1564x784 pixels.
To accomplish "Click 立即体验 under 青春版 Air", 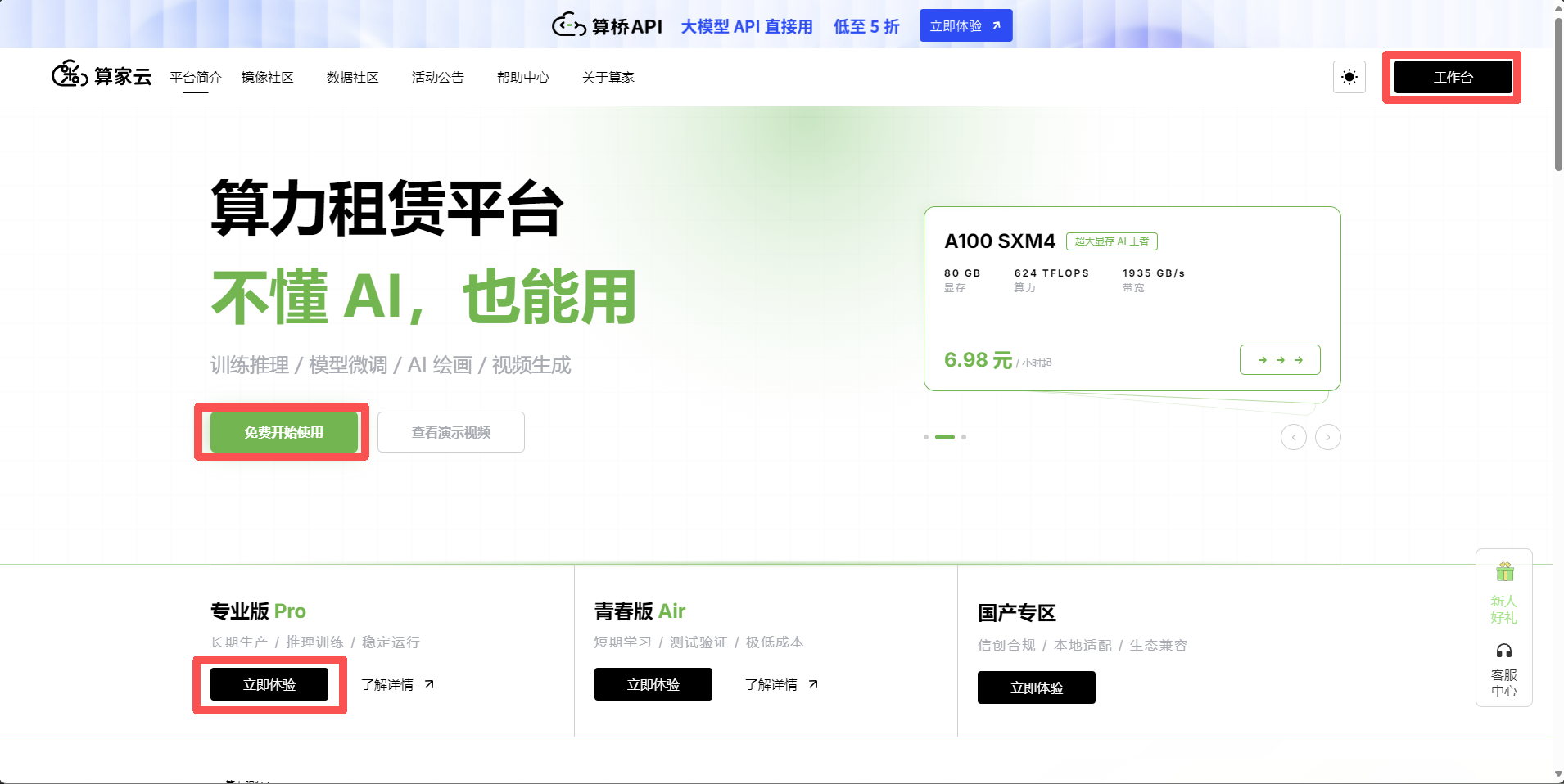I will (653, 684).
